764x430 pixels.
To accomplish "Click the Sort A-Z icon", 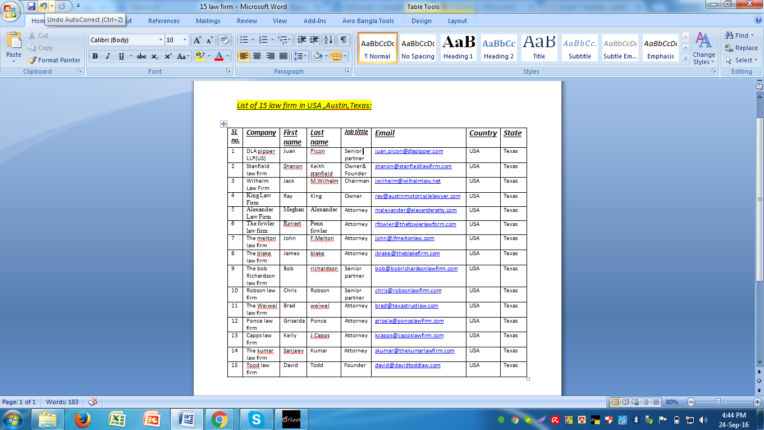I will coord(328,40).
